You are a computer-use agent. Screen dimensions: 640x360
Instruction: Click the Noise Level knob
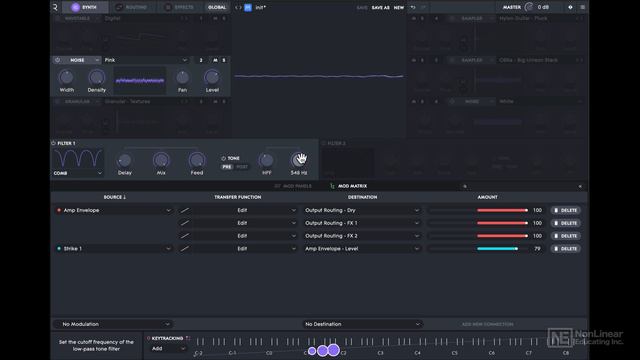pos(212,77)
